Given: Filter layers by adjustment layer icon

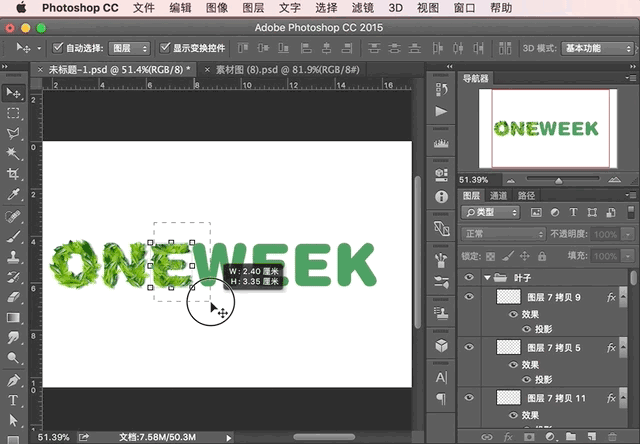Looking at the screenshot, I should tap(555, 212).
